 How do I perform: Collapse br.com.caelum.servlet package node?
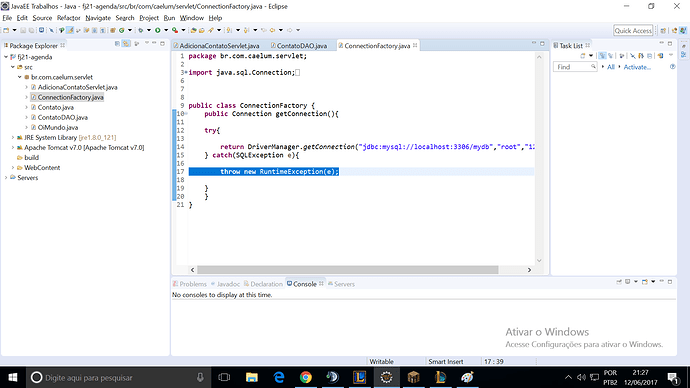point(20,77)
